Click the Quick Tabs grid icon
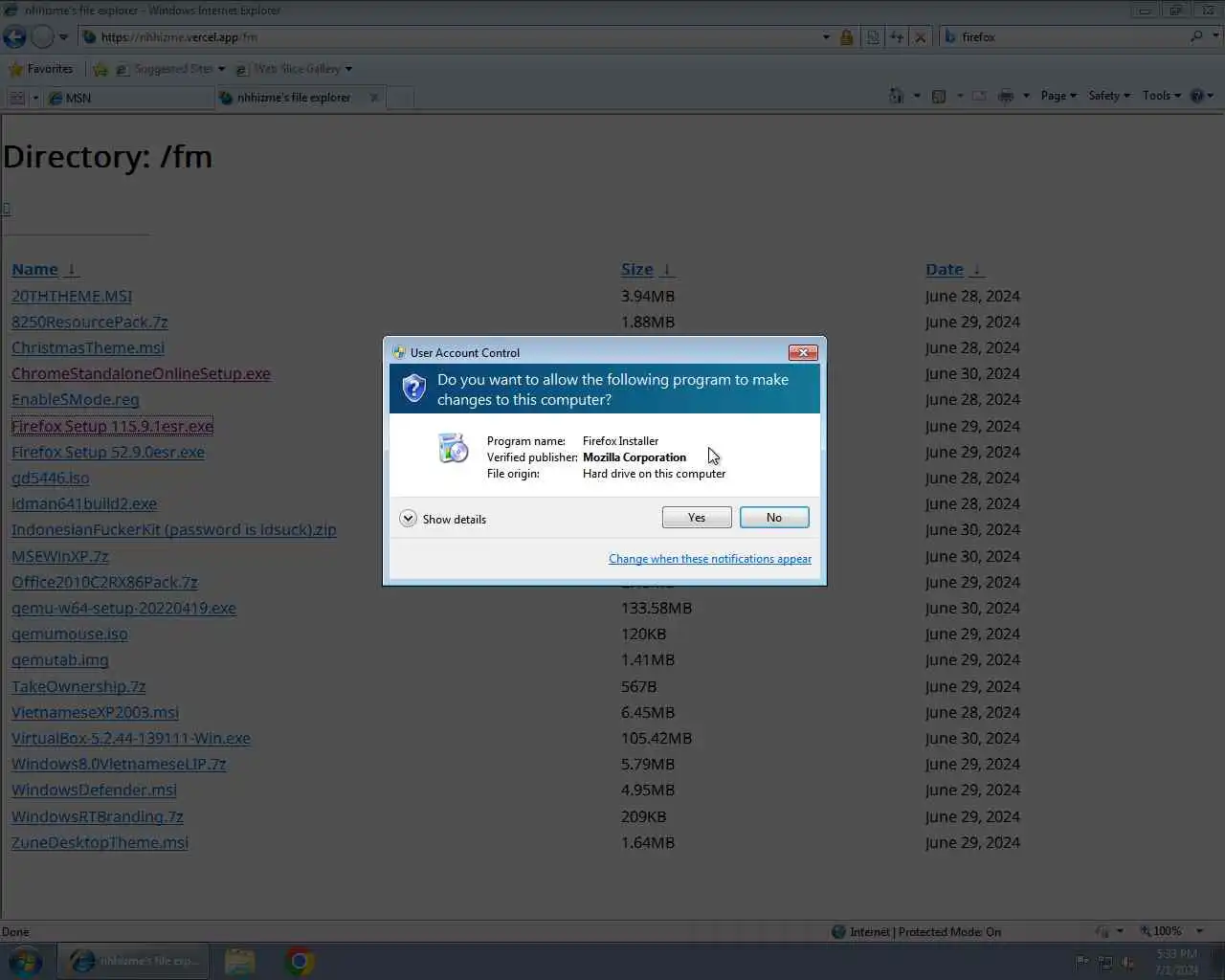1225x980 pixels. click(17, 98)
